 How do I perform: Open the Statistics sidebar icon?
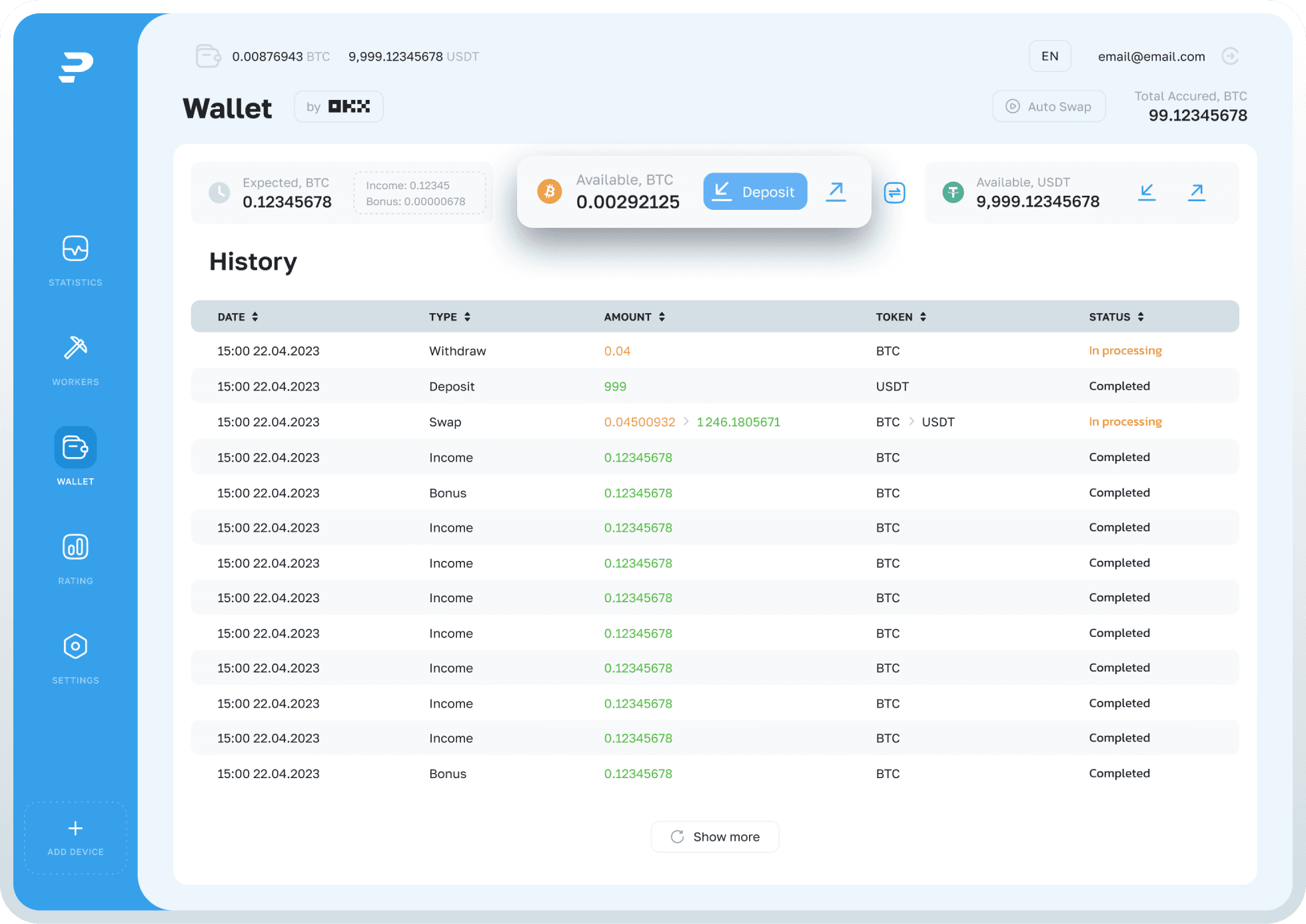(x=75, y=249)
